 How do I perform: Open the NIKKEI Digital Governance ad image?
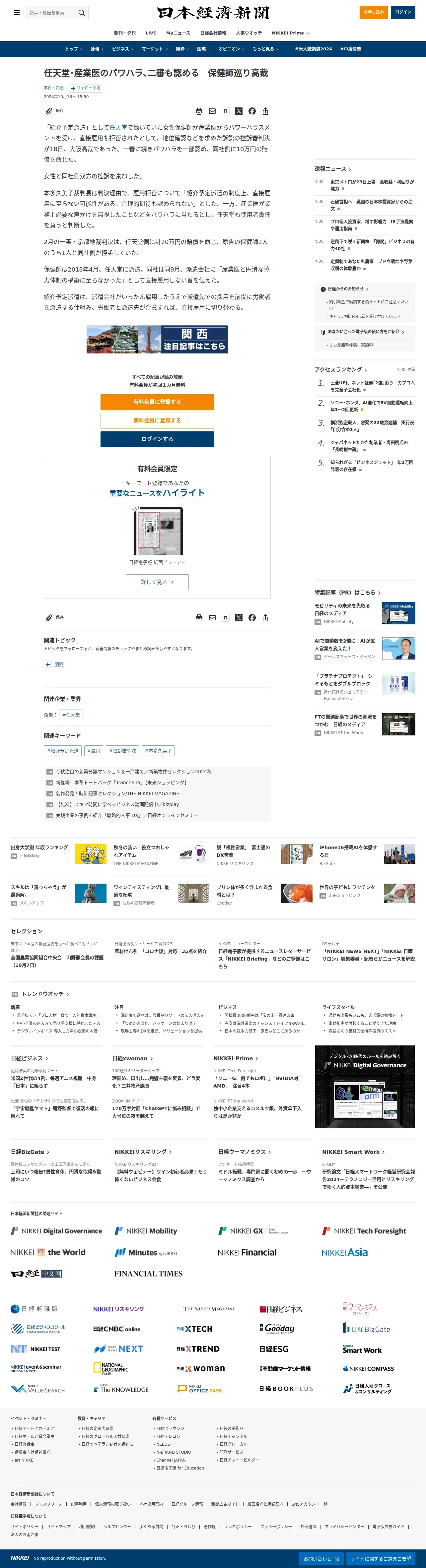365,1087
